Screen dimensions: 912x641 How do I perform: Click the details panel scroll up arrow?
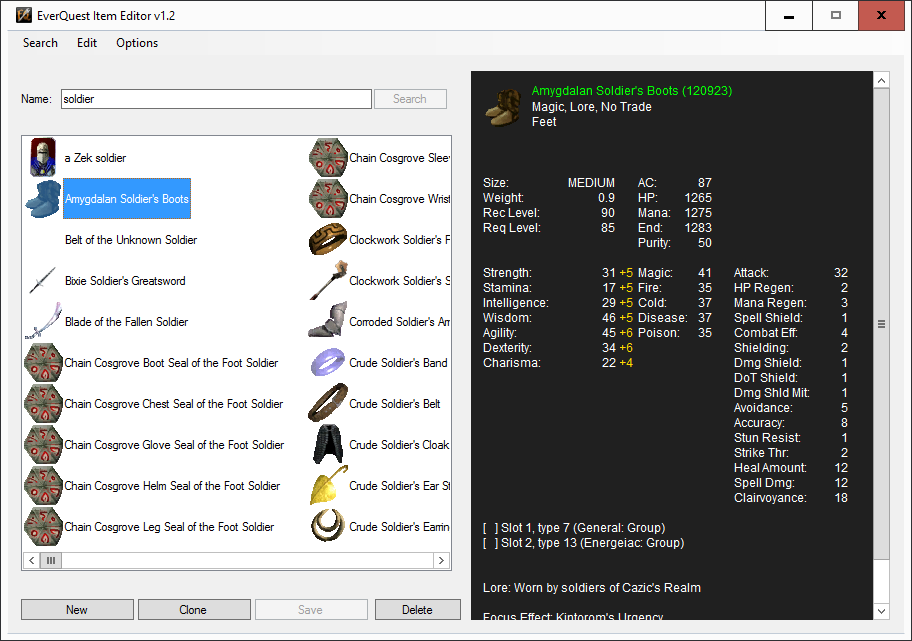pyautogui.click(x=881, y=80)
